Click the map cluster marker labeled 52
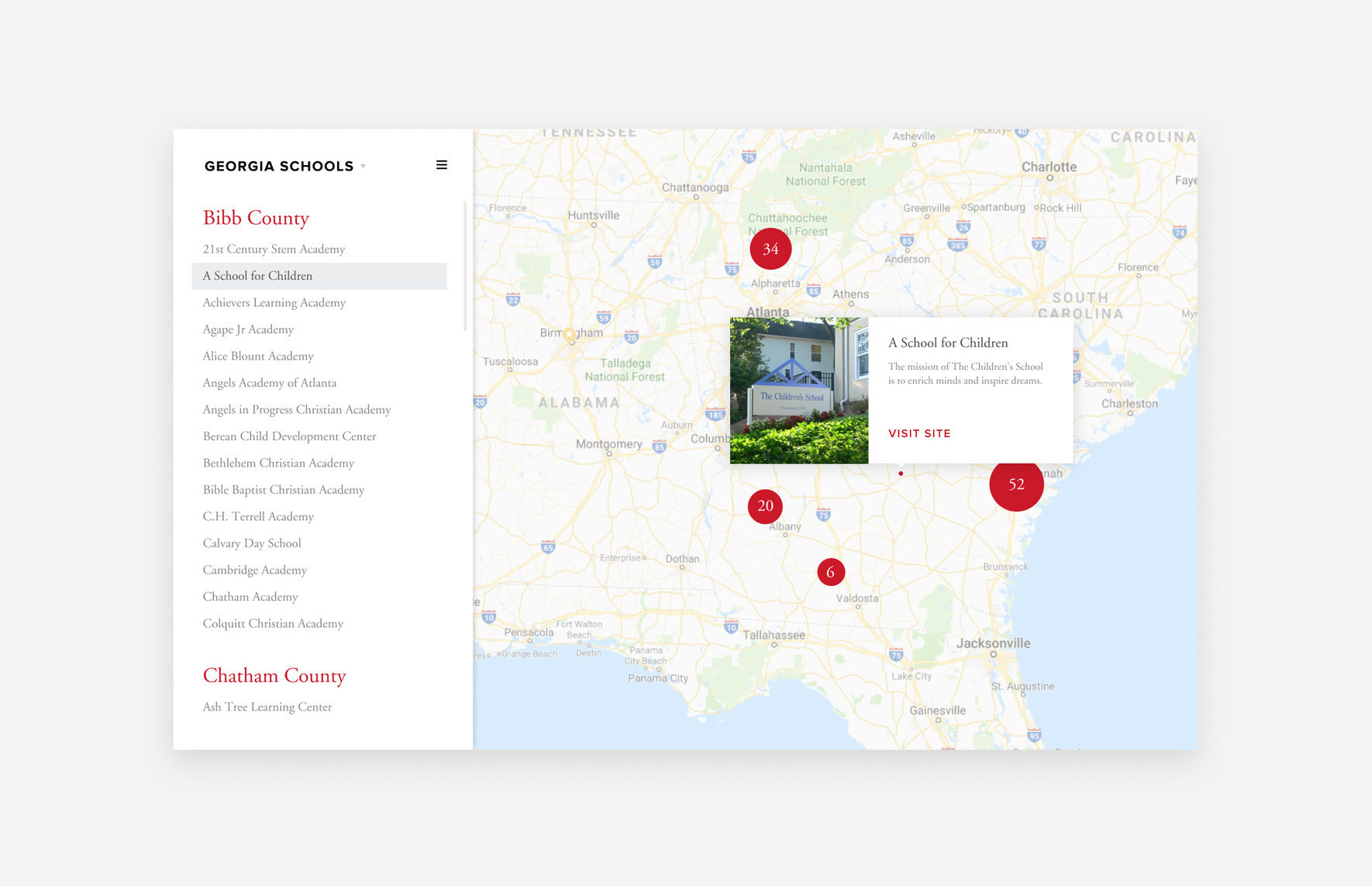 (x=1015, y=484)
